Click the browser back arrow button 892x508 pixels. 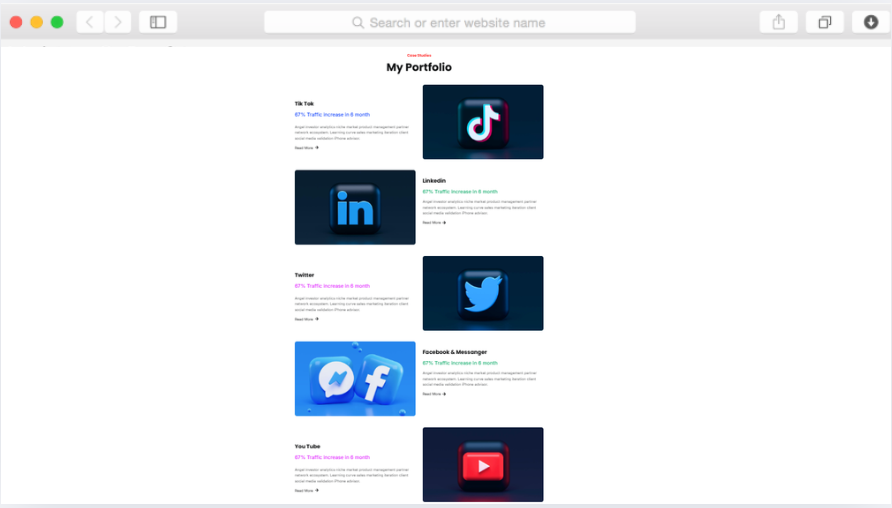click(90, 22)
